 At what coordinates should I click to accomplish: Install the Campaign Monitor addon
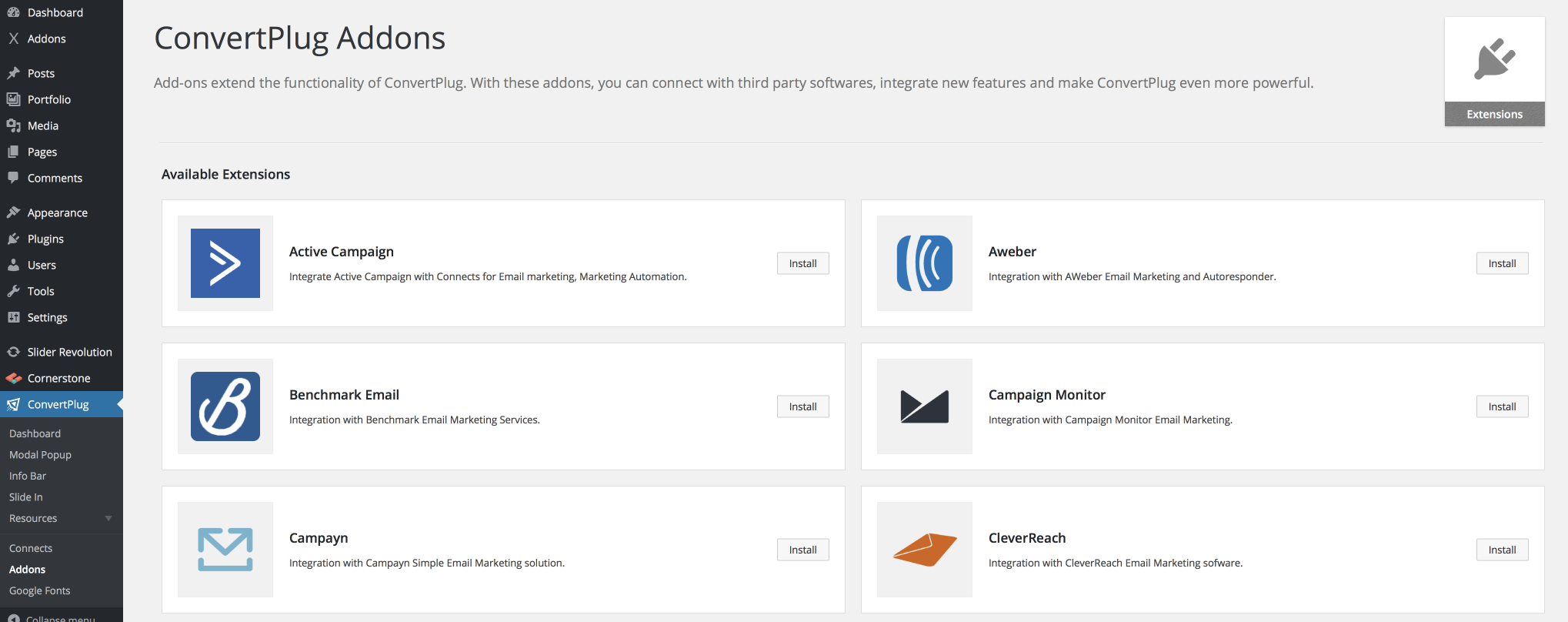point(1503,406)
